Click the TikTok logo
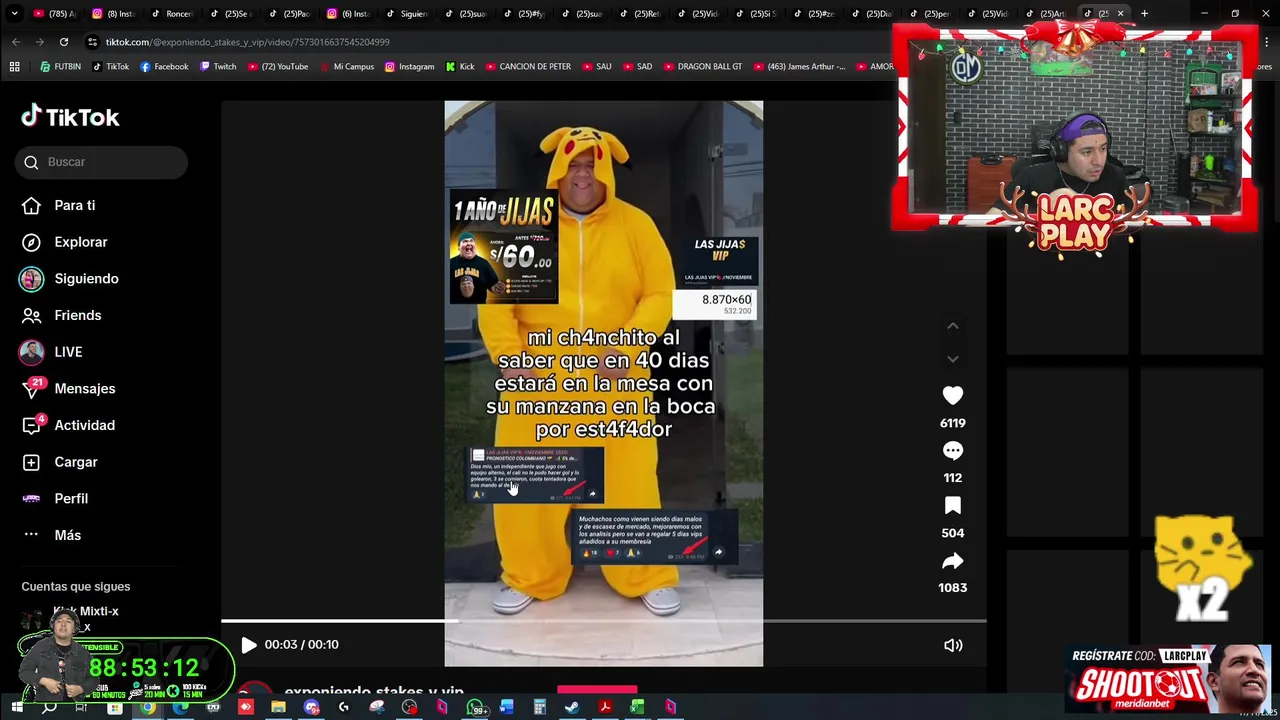The height and width of the screenshot is (720, 1280). coord(70,117)
